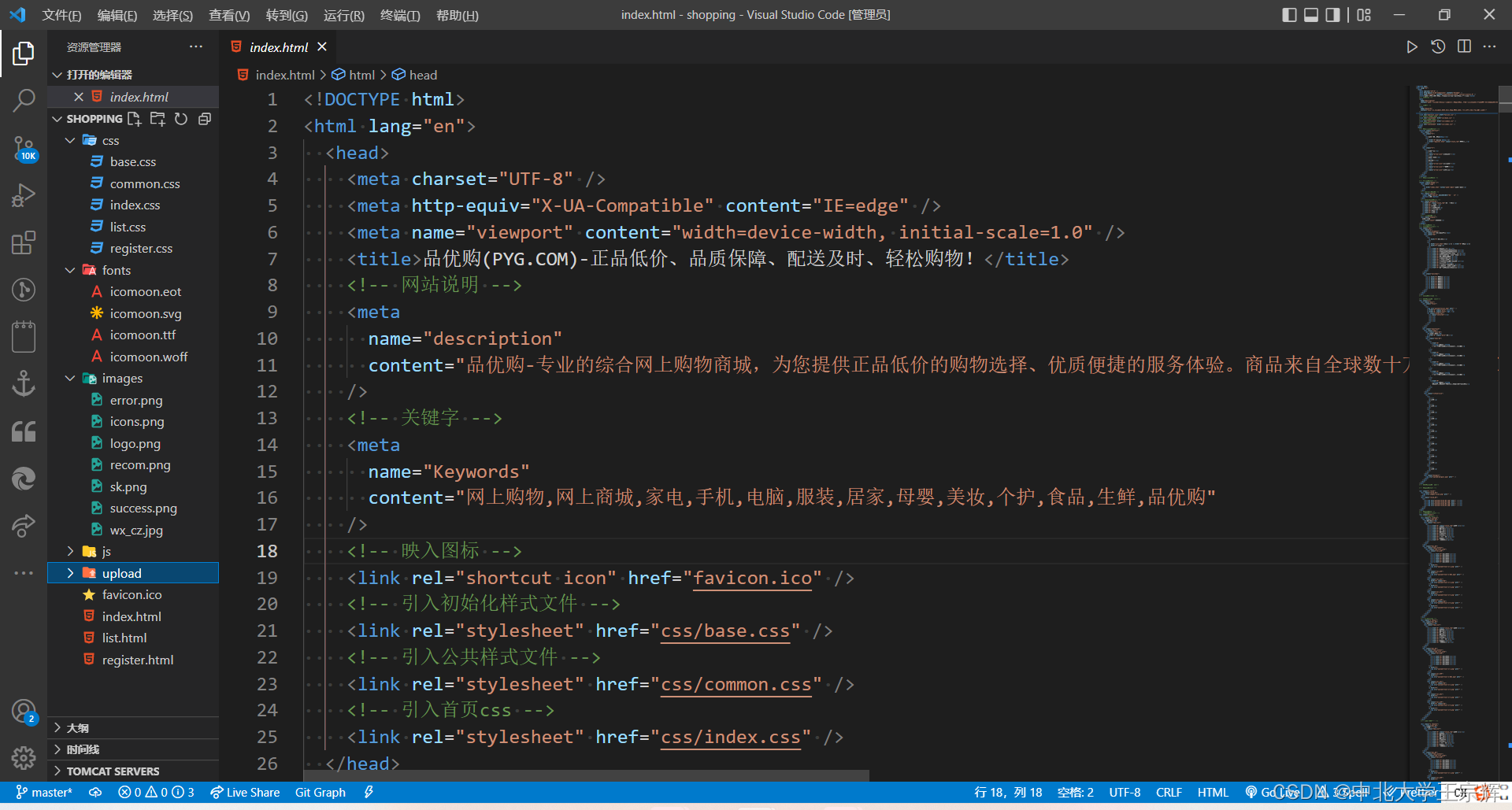Open the Live Share view in activity bar
The height and width of the screenshot is (810, 1512).
(x=24, y=525)
